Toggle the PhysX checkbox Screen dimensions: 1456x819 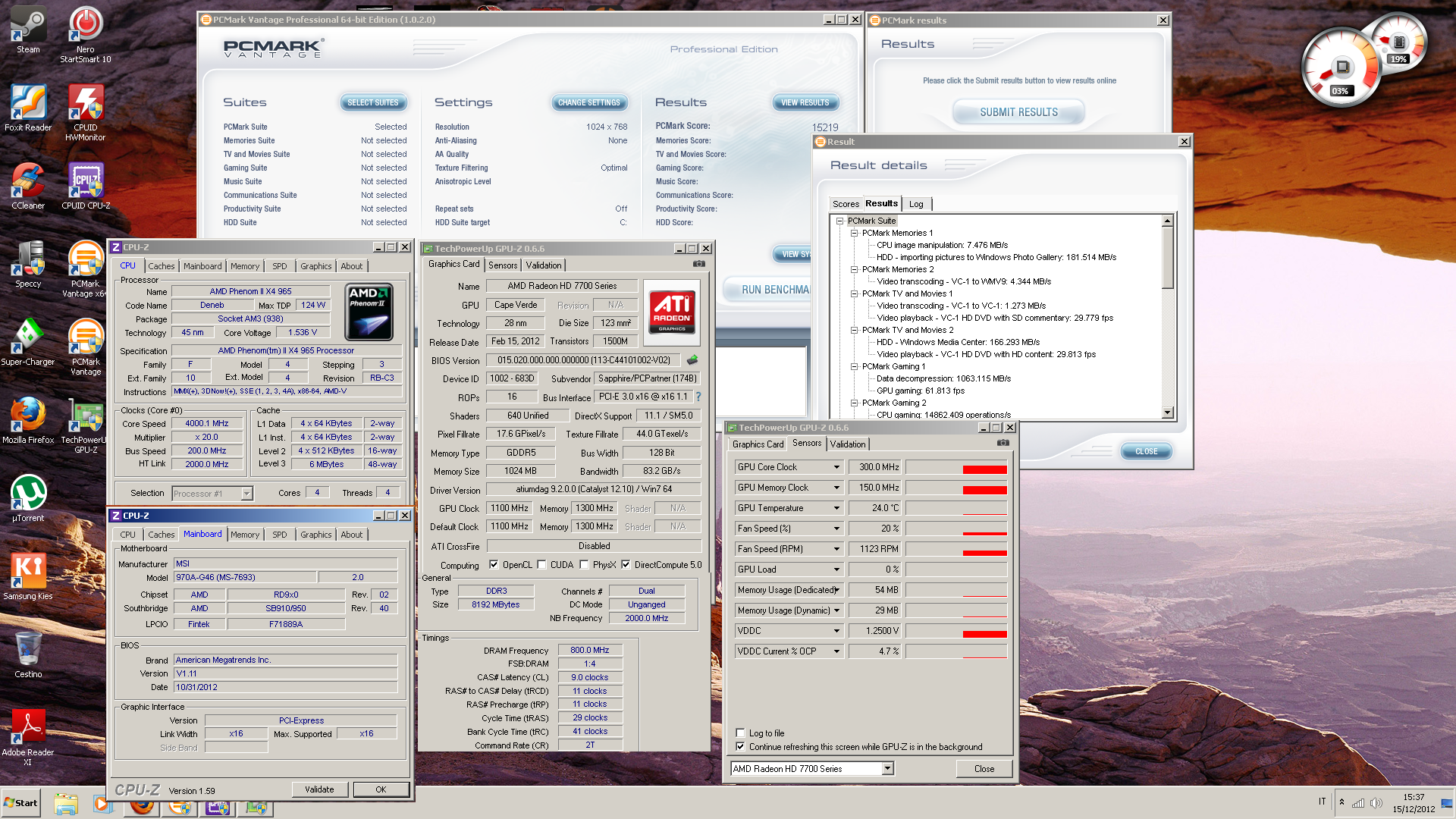pos(584,564)
